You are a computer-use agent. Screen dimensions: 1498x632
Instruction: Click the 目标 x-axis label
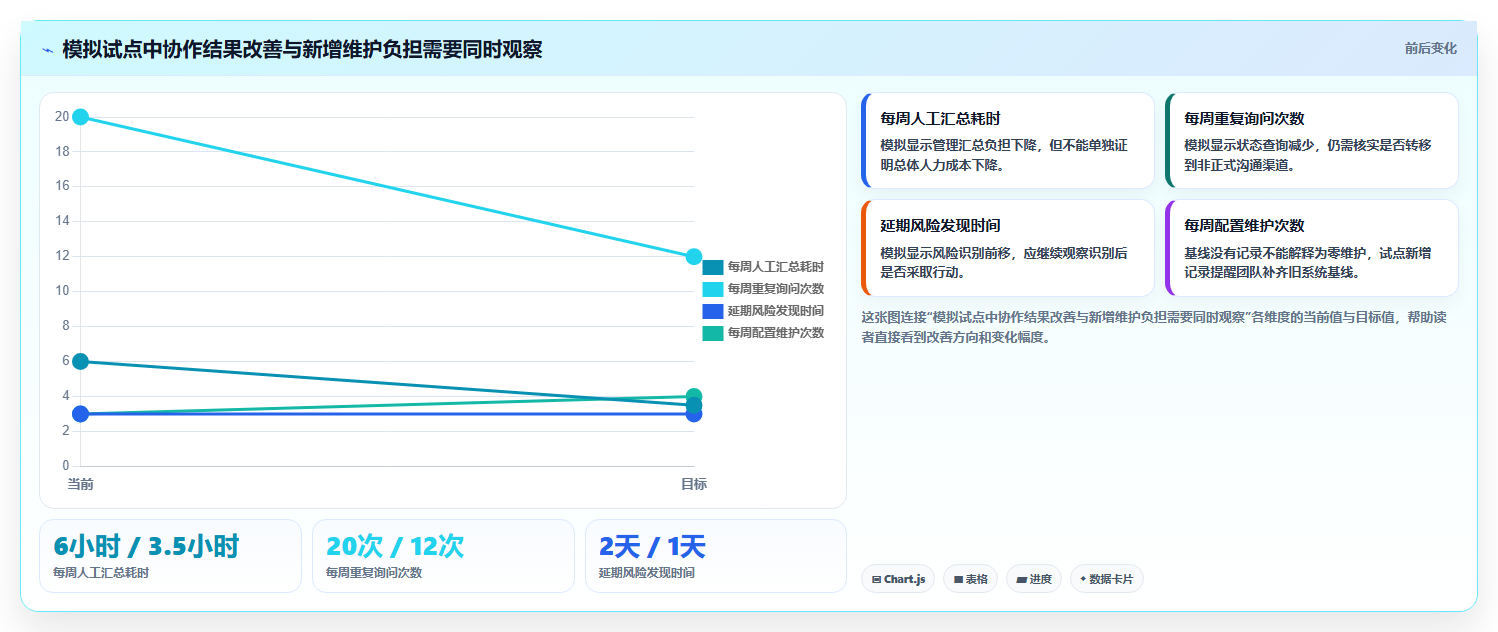click(x=694, y=484)
